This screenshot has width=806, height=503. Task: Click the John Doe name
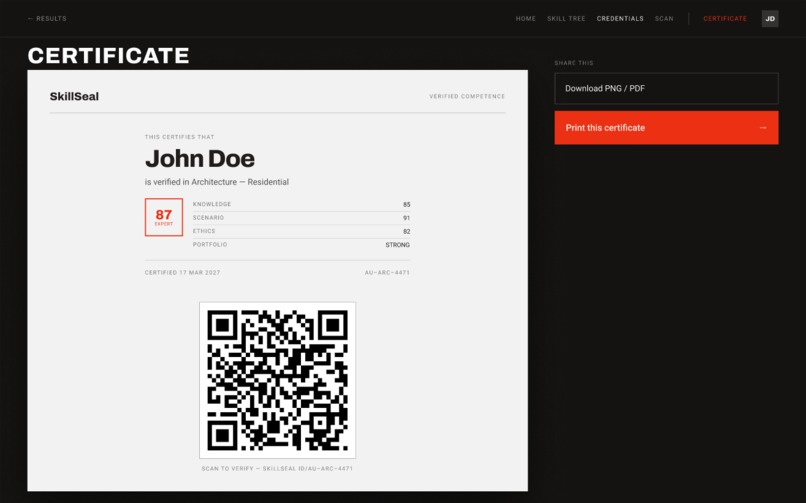coord(200,158)
